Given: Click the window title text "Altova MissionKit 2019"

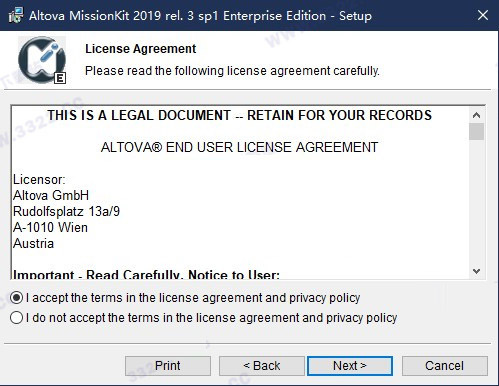Looking at the screenshot, I should tap(95, 16).
